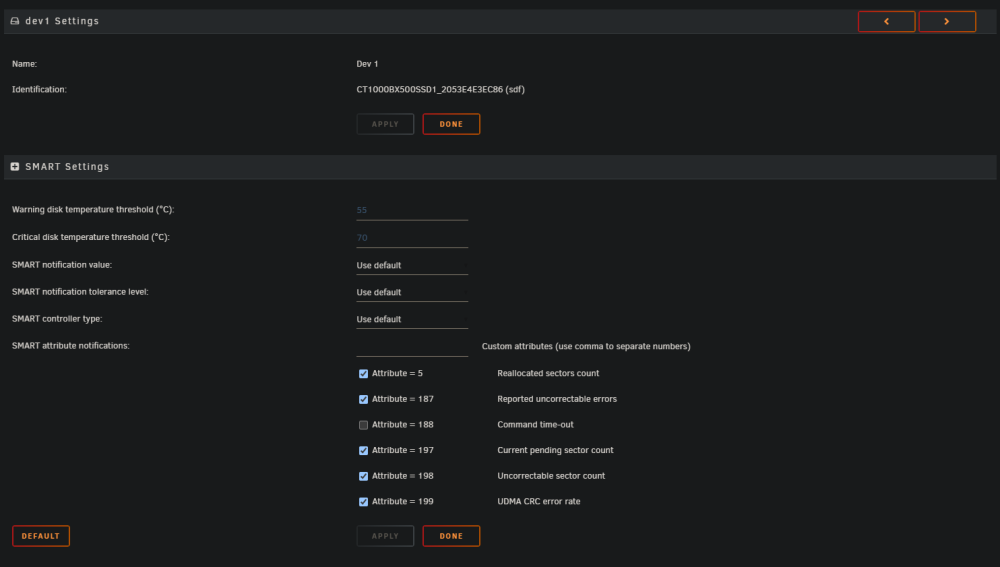This screenshot has width=1000, height=567.
Task: Click the Critical disk temperature threshold label
Action: point(91,237)
